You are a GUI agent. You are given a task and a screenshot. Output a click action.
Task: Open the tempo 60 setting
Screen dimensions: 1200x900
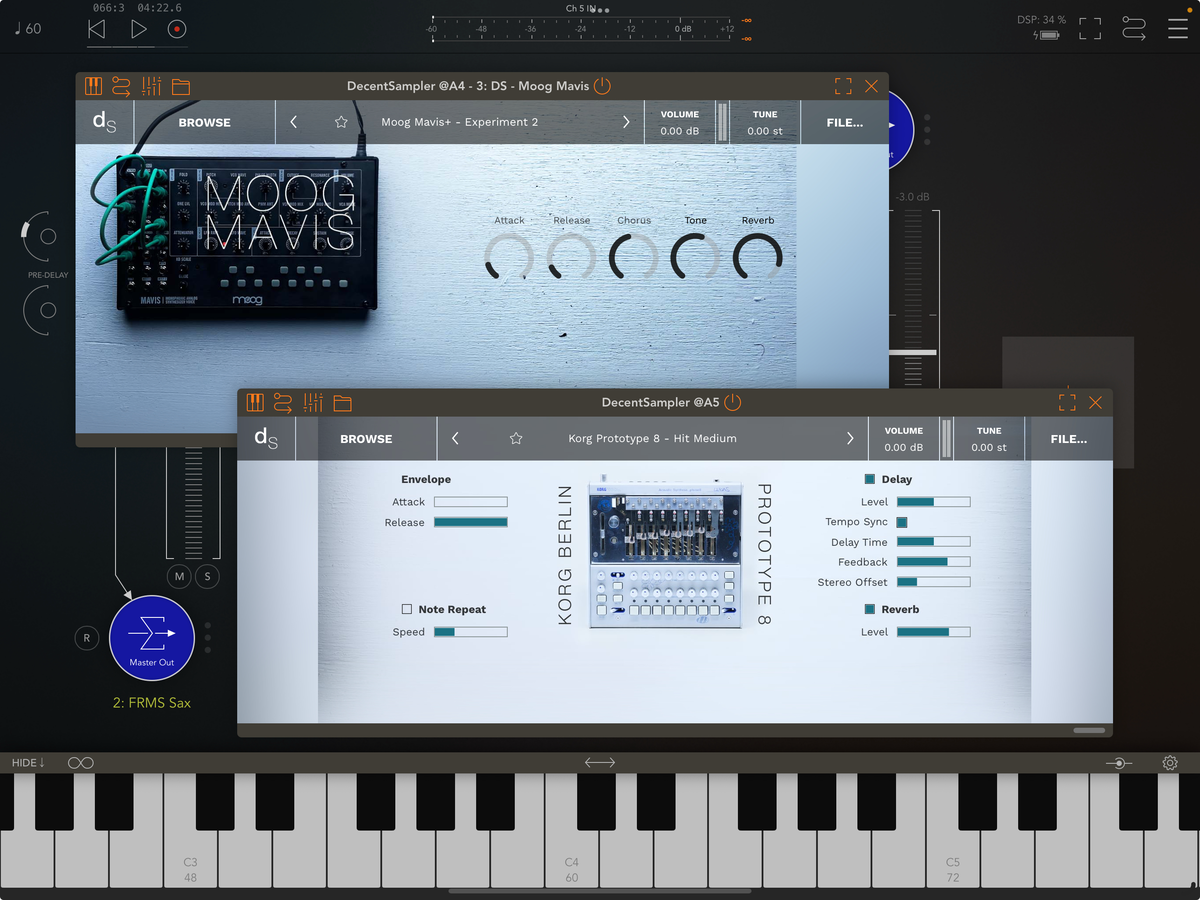coord(28,29)
